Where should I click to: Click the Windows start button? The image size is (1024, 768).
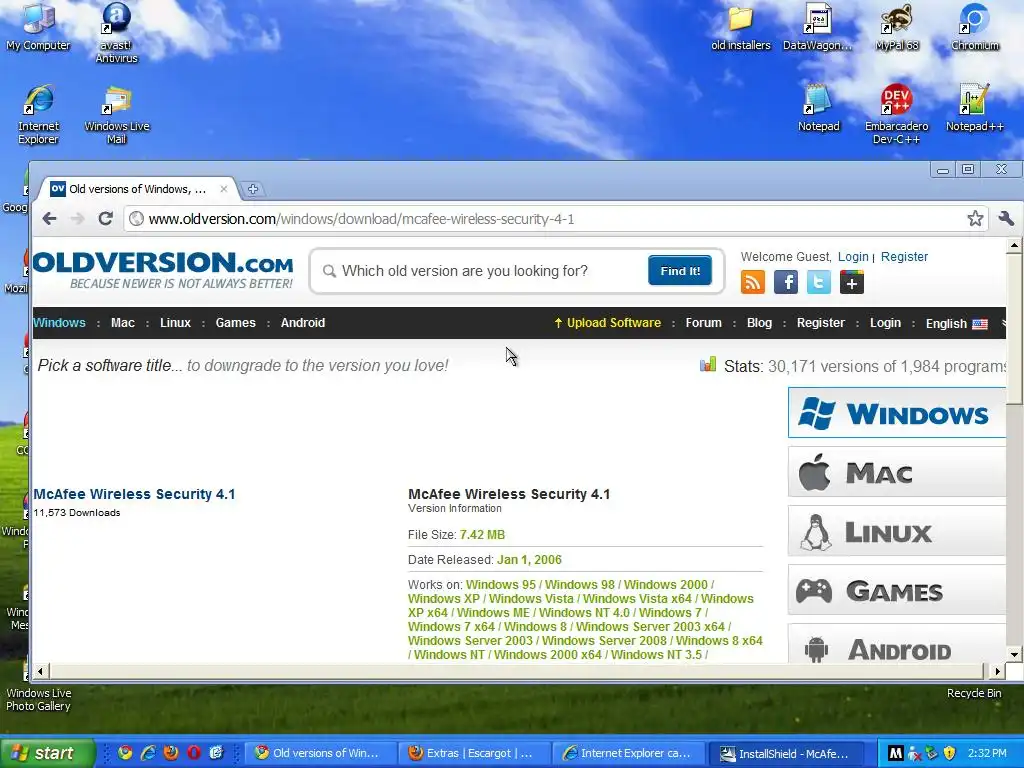[47, 753]
